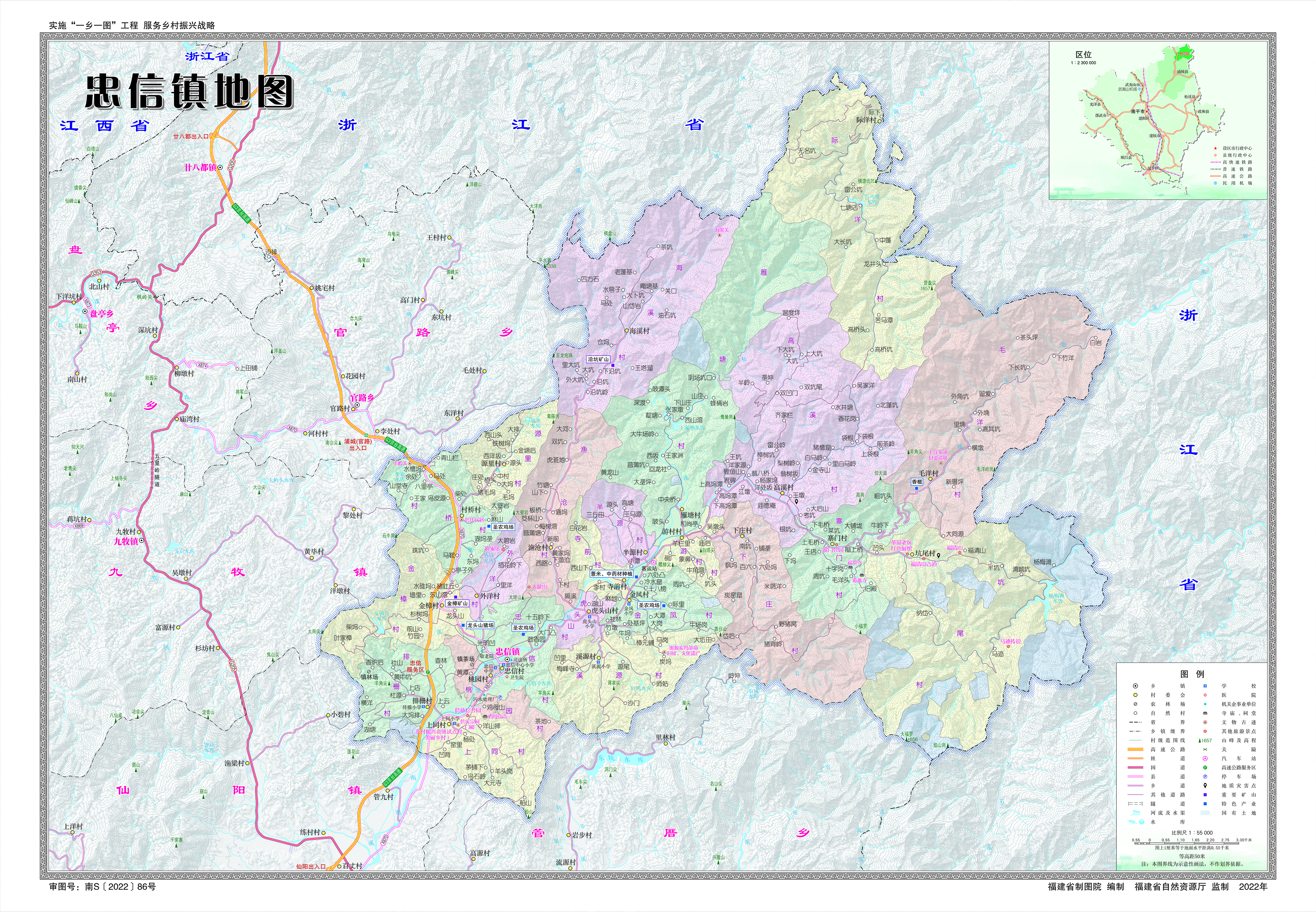
Task: Click the 水库 reservoir symbol in the legend
Action: [1135, 822]
